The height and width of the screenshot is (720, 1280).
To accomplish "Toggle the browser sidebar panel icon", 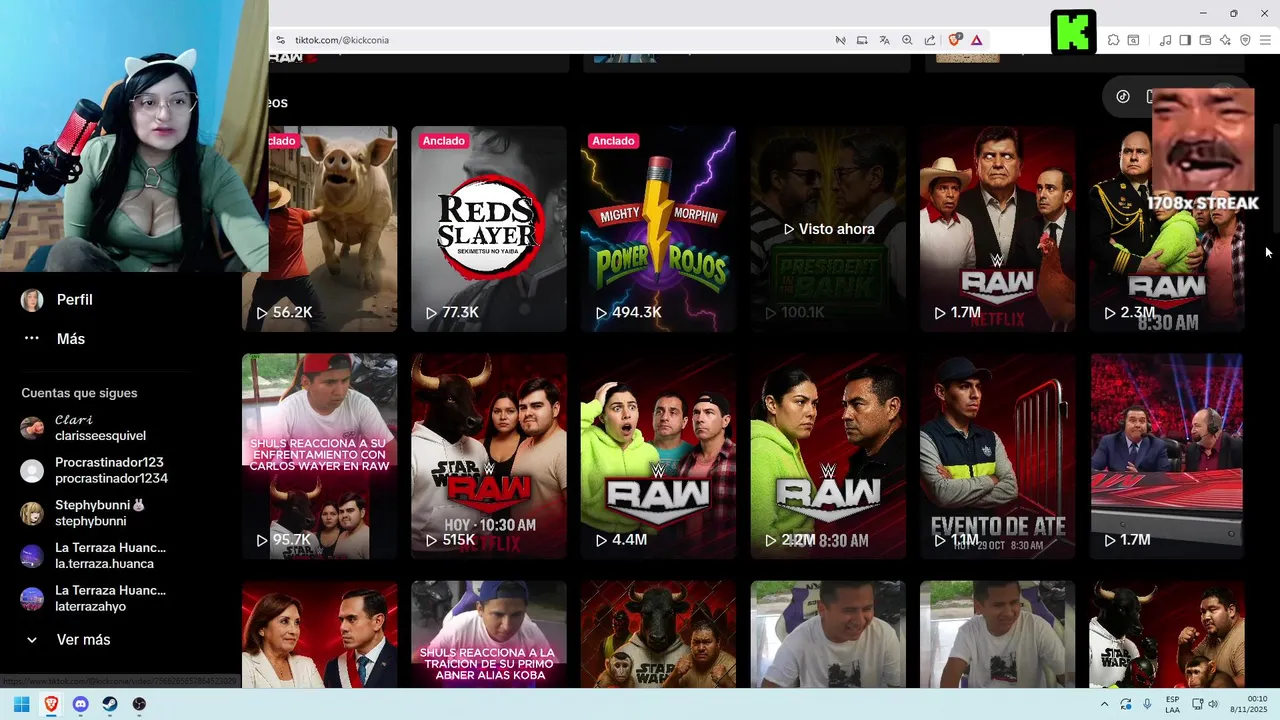I will 1185,40.
